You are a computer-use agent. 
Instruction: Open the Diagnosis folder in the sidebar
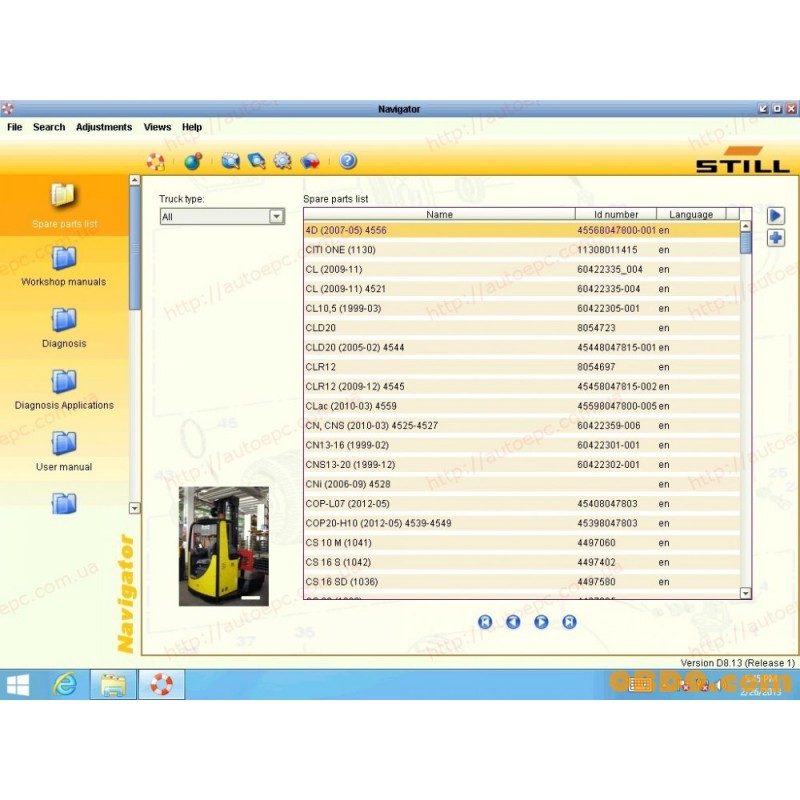tap(64, 328)
